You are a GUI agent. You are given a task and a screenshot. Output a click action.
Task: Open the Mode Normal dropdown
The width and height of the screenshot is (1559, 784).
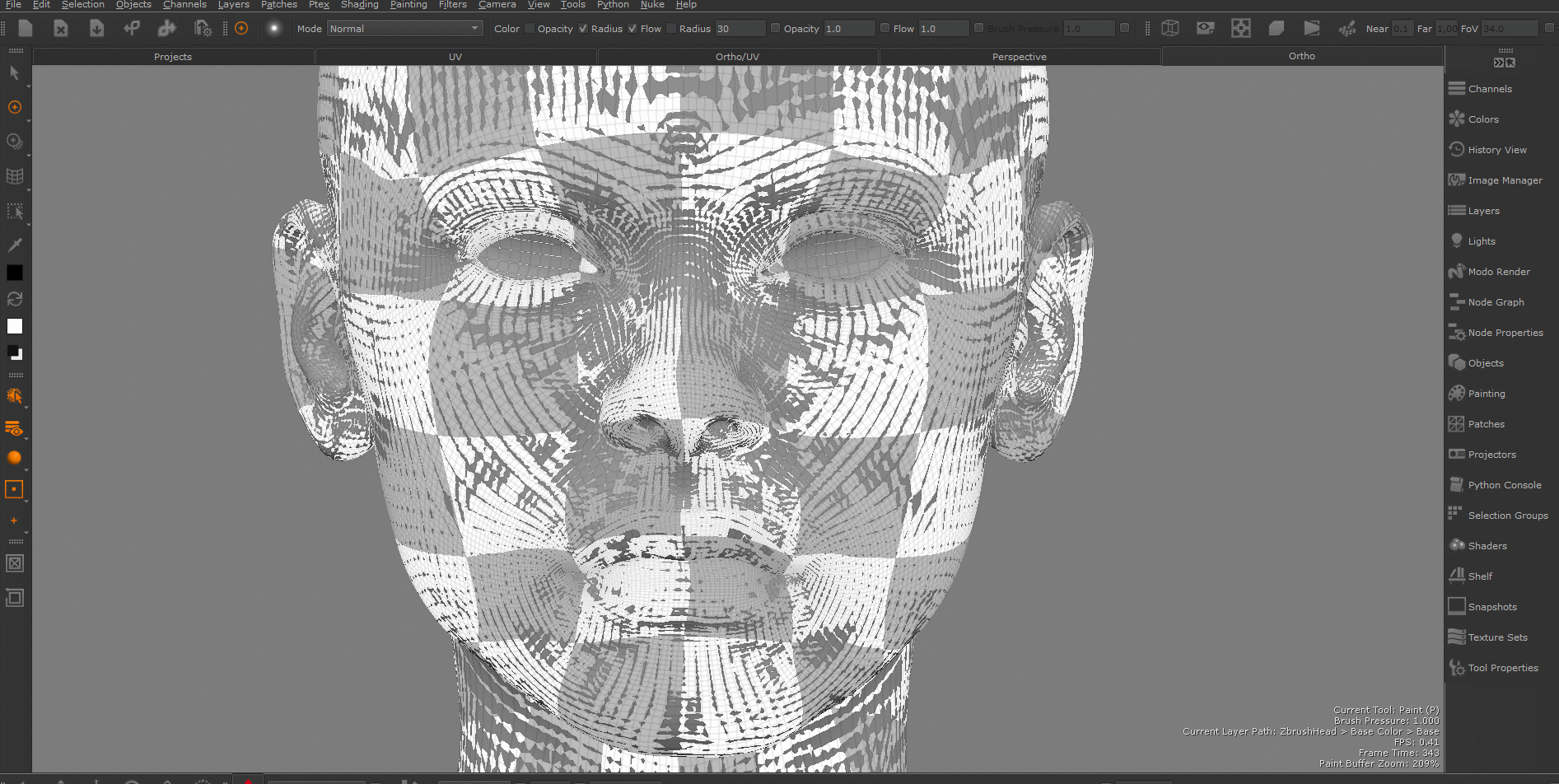(x=404, y=28)
